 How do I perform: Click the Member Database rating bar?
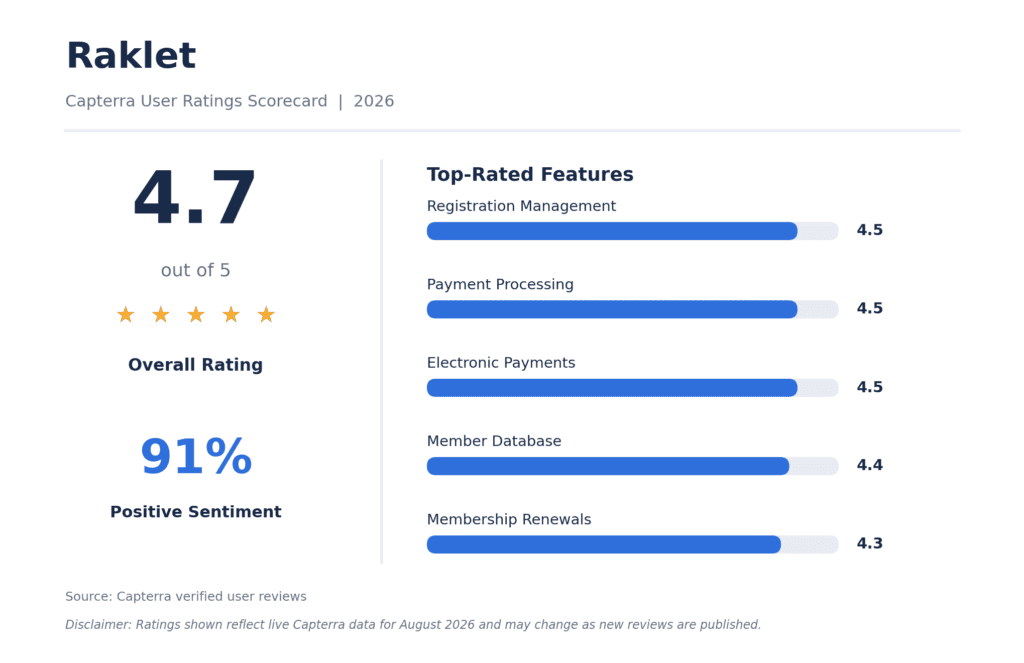[x=632, y=466]
